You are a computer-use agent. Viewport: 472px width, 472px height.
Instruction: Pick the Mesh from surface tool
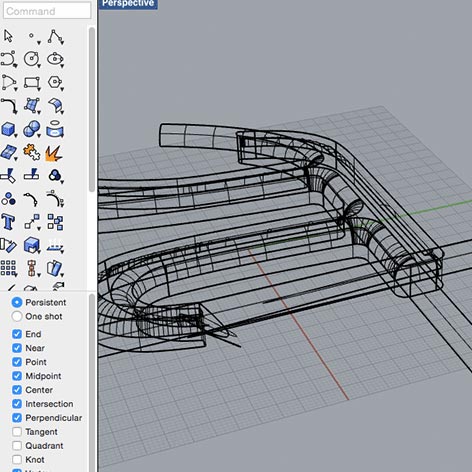point(9,152)
